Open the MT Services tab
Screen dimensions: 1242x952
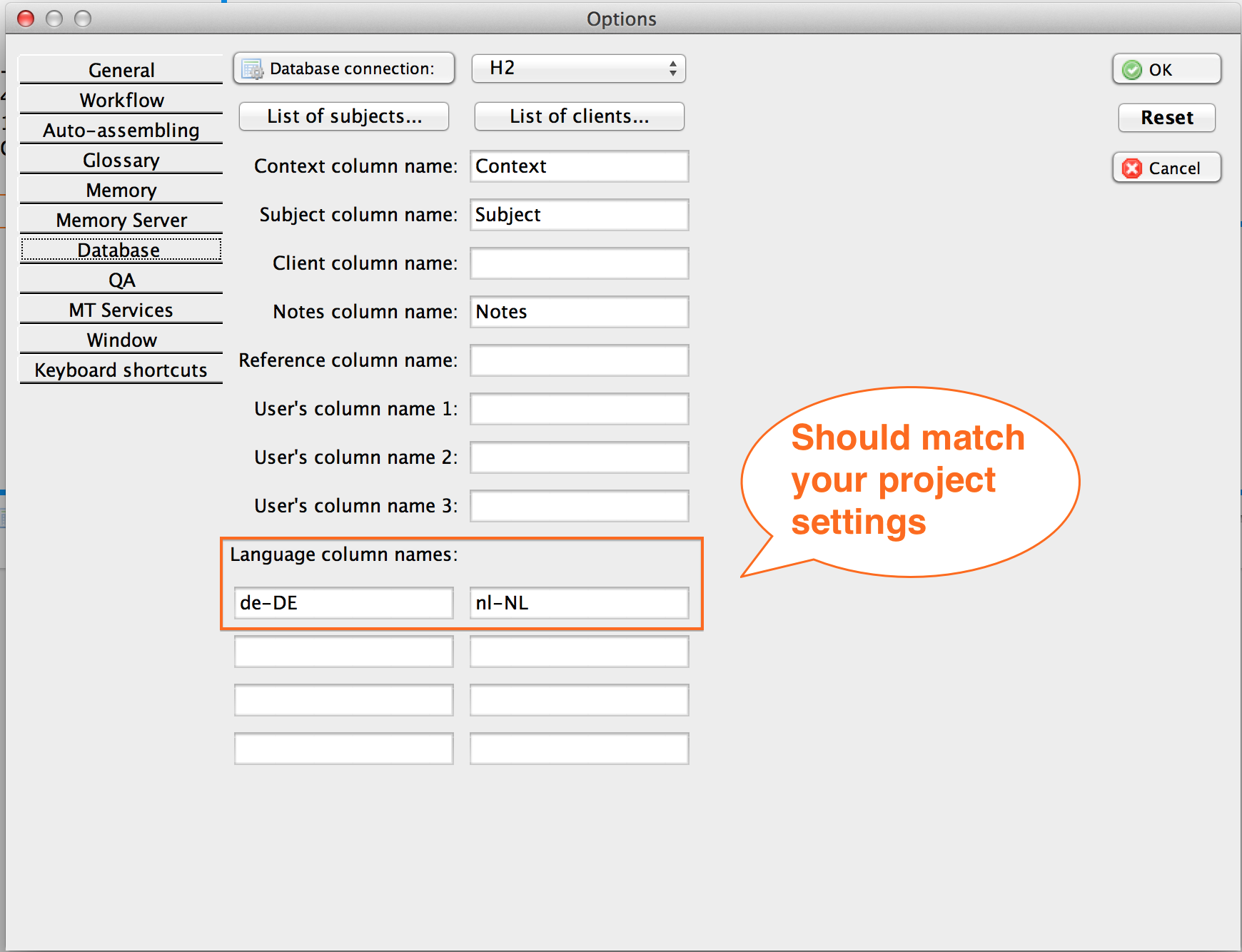tap(121, 310)
